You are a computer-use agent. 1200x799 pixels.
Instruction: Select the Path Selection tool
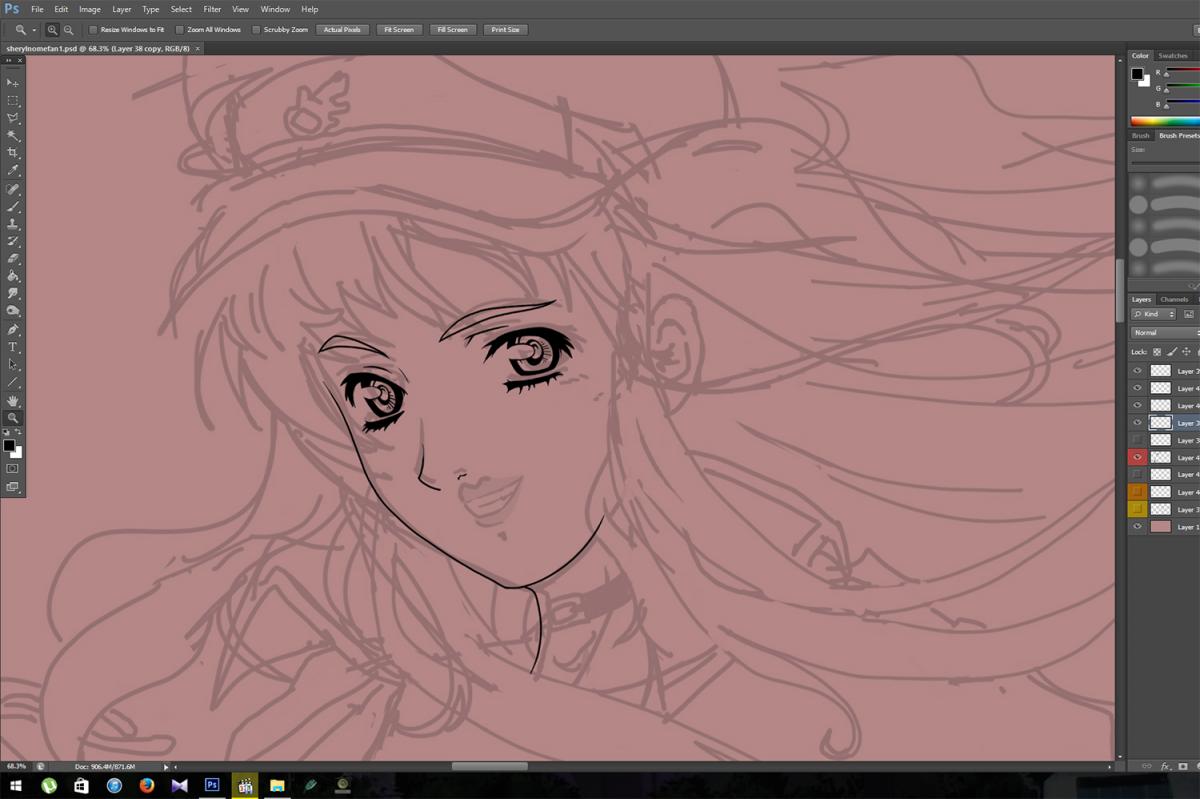pos(13,364)
